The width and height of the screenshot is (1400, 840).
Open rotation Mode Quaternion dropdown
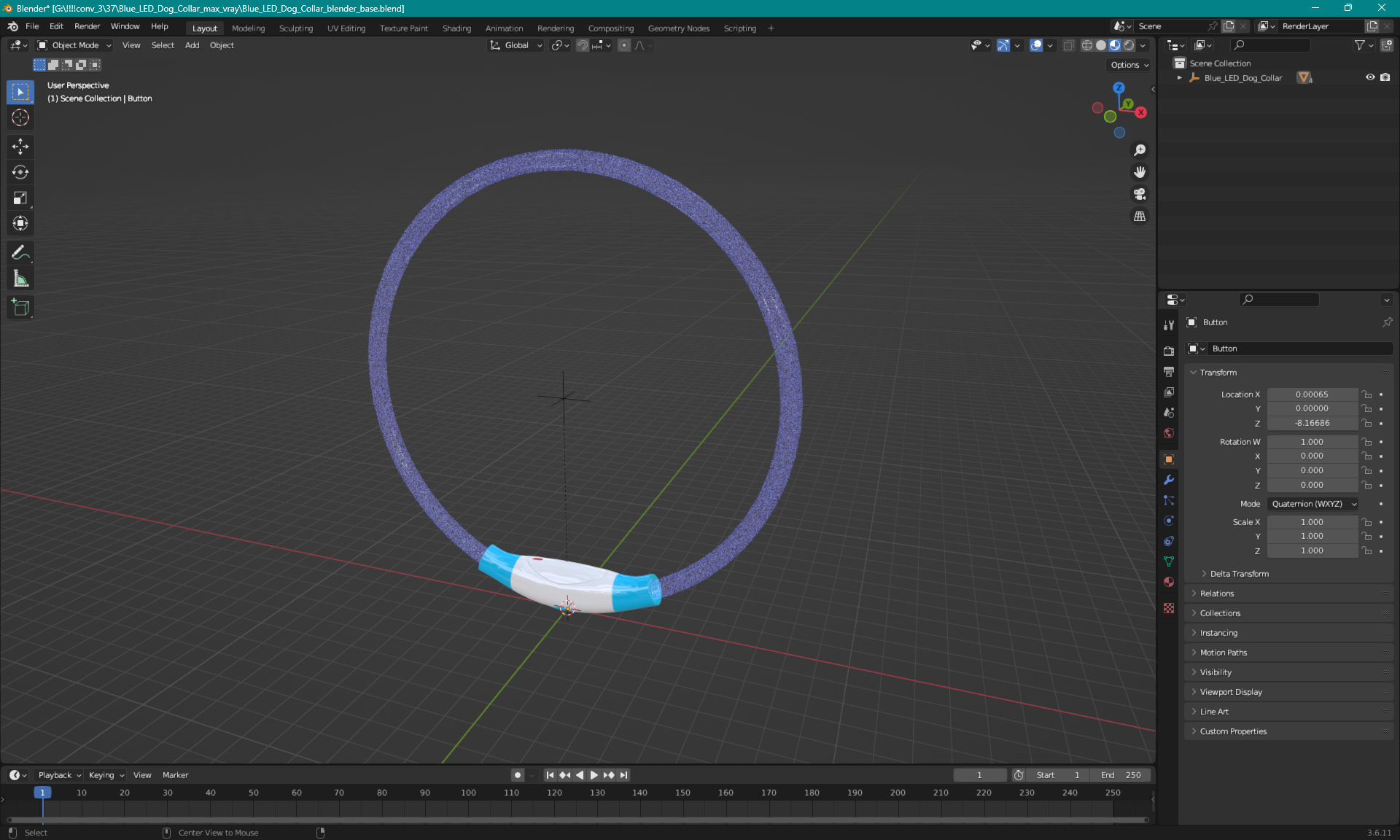1313,504
